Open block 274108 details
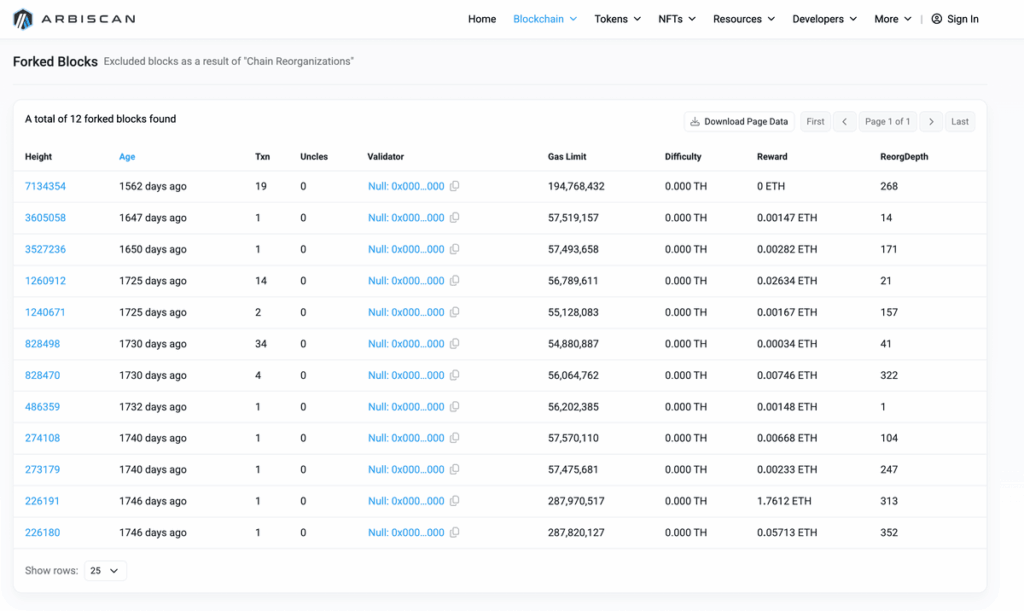Image resolution: width=1024 pixels, height=611 pixels. (42, 438)
